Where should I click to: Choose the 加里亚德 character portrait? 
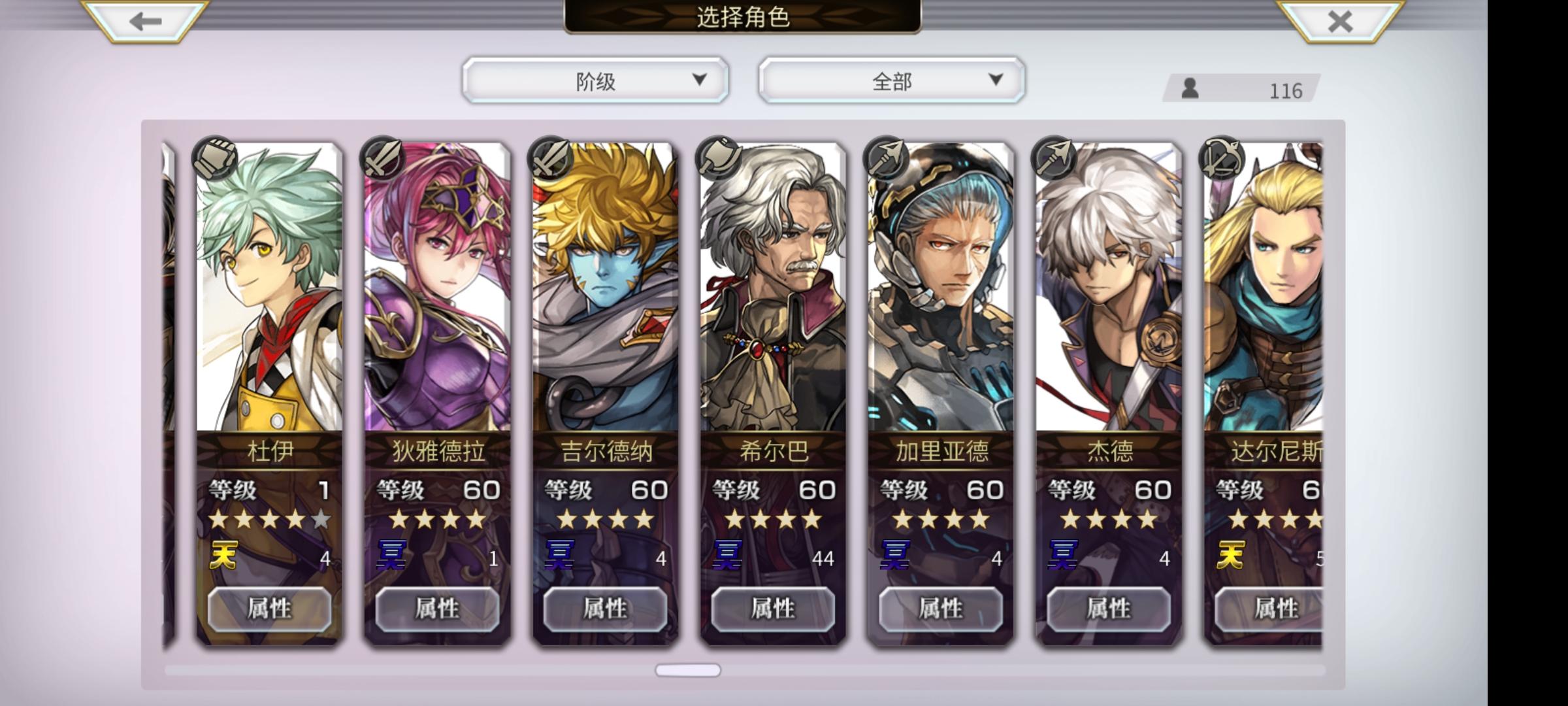pos(941,288)
